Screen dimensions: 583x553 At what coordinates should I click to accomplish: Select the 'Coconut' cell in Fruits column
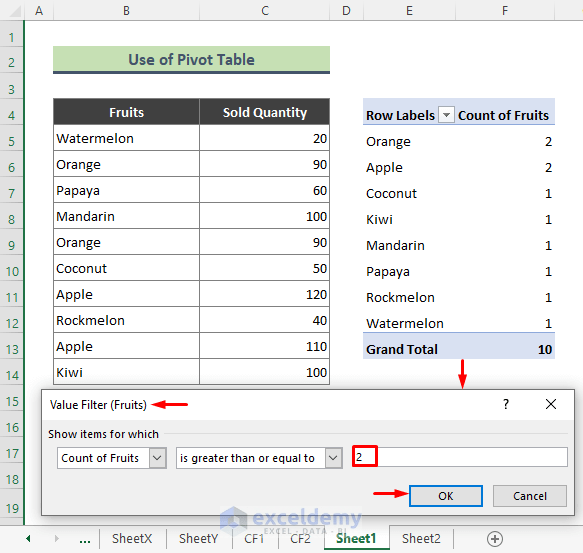pyautogui.click(x=126, y=268)
